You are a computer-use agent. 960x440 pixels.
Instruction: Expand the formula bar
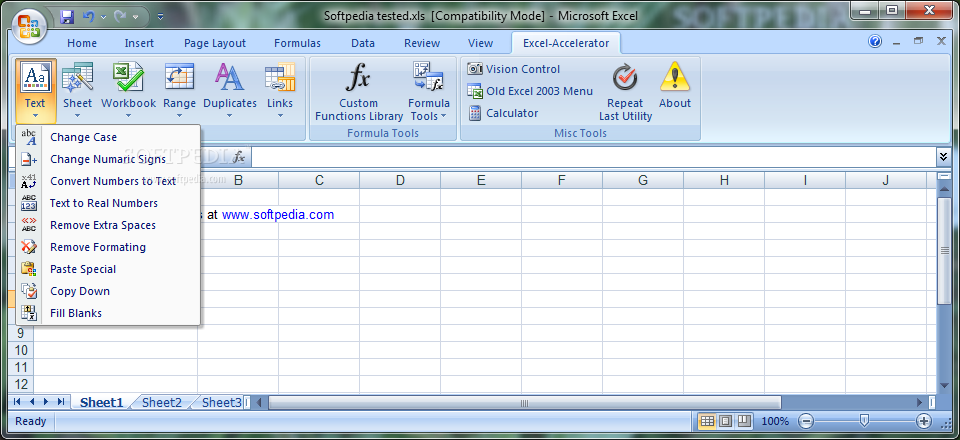pyautogui.click(x=943, y=157)
